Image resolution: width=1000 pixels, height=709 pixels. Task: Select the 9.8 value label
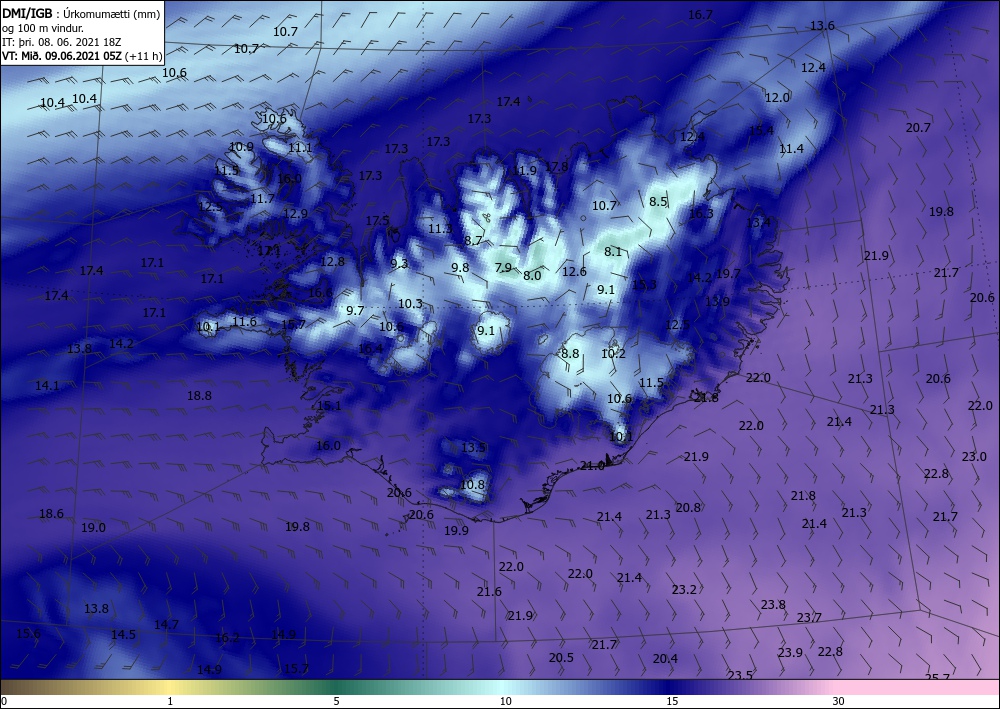[x=460, y=268]
